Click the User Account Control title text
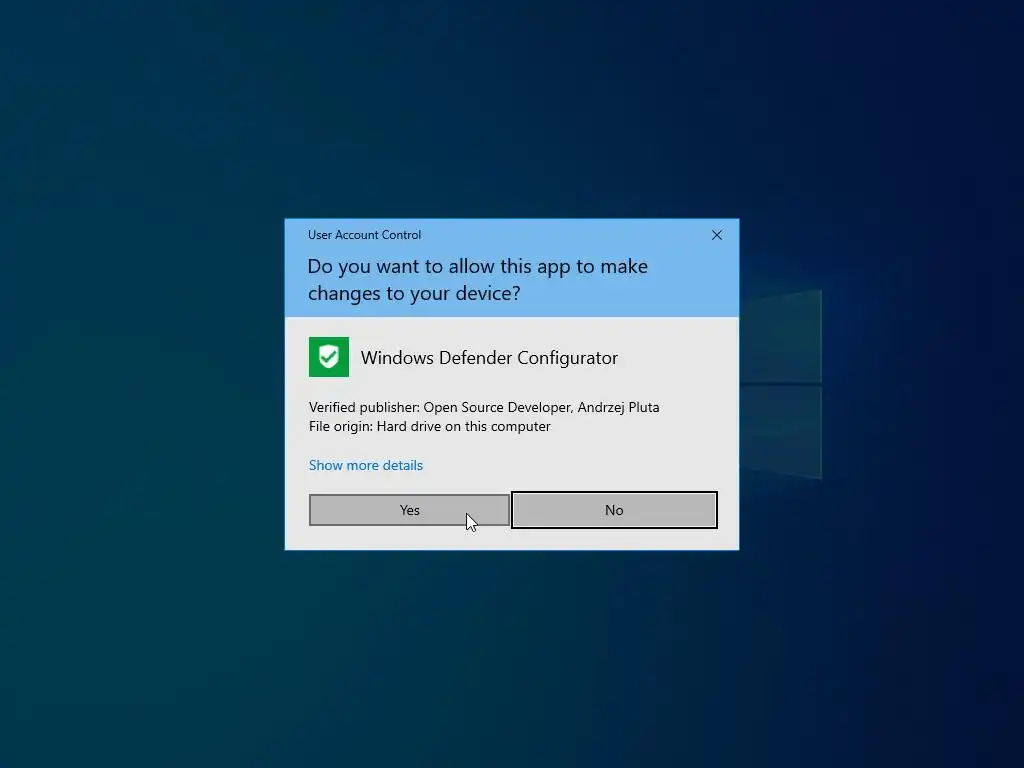Screen dimensions: 1024x768 pyautogui.click(x=364, y=235)
